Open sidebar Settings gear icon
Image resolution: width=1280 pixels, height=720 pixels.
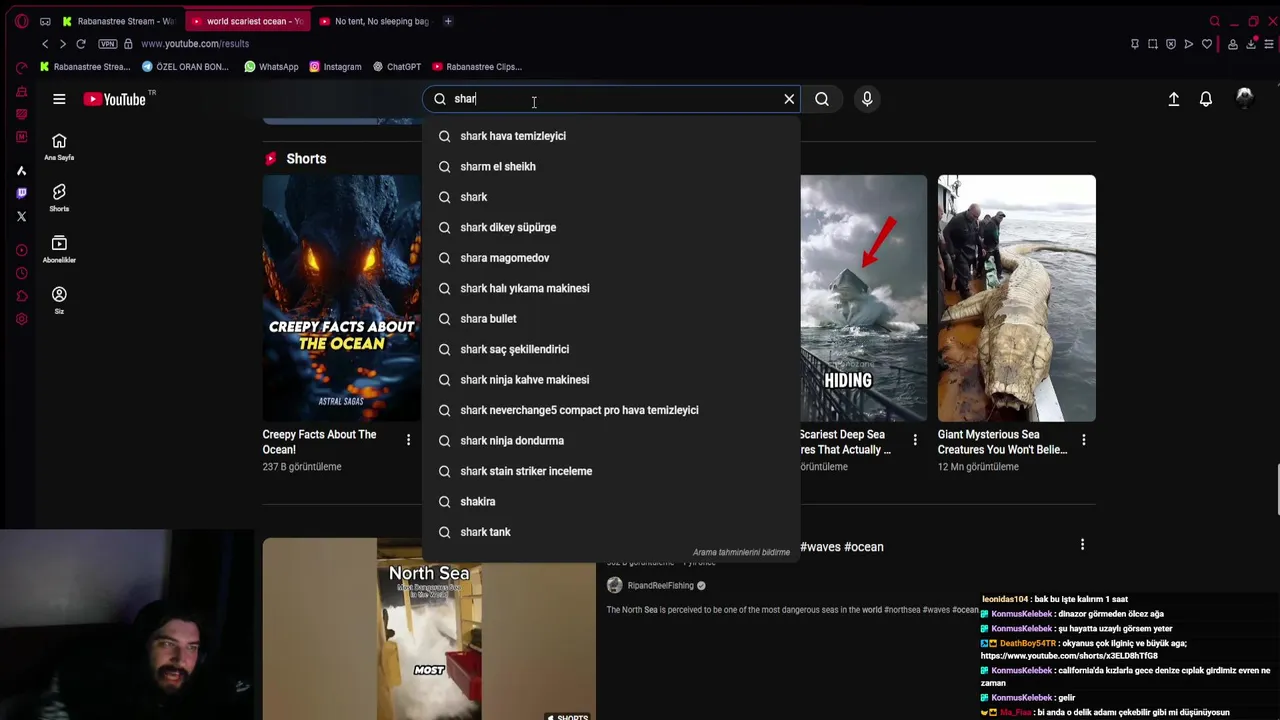pyautogui.click(x=21, y=319)
